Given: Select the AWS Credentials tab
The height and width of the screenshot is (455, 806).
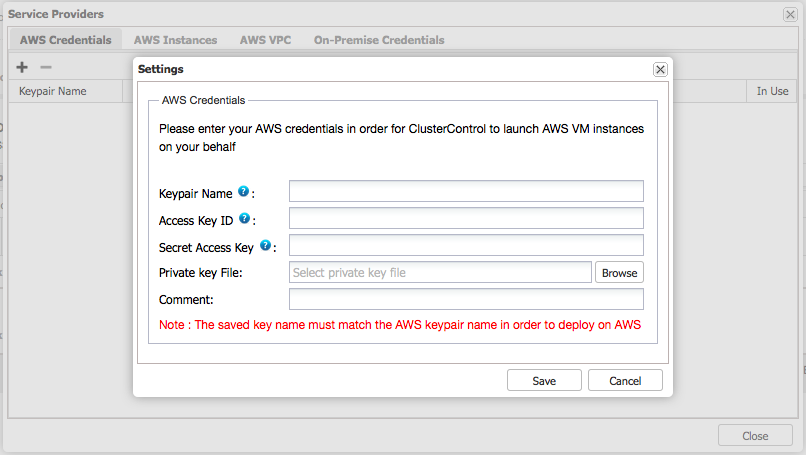Looking at the screenshot, I should click(65, 40).
